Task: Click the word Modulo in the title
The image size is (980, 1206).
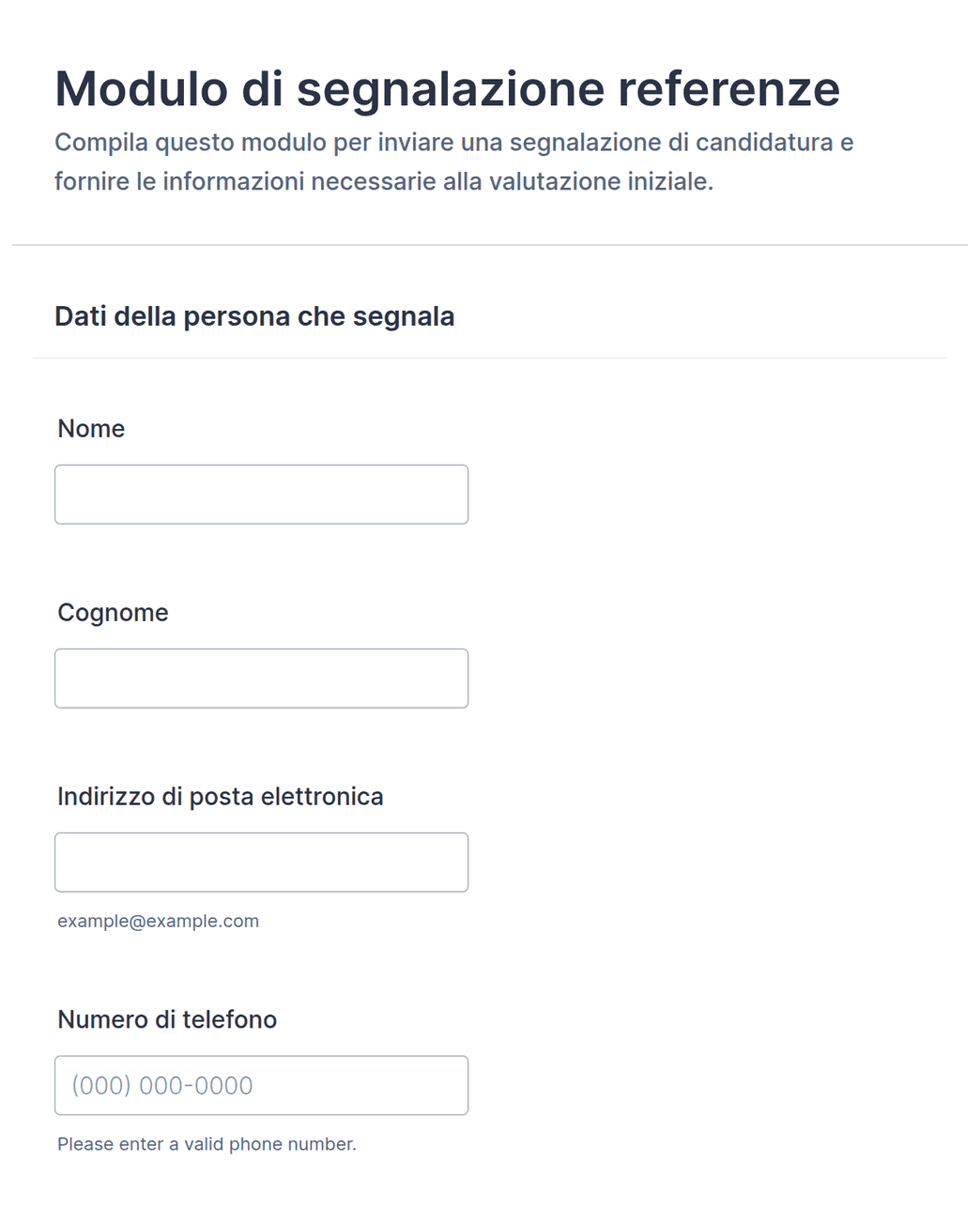Action: click(x=142, y=89)
